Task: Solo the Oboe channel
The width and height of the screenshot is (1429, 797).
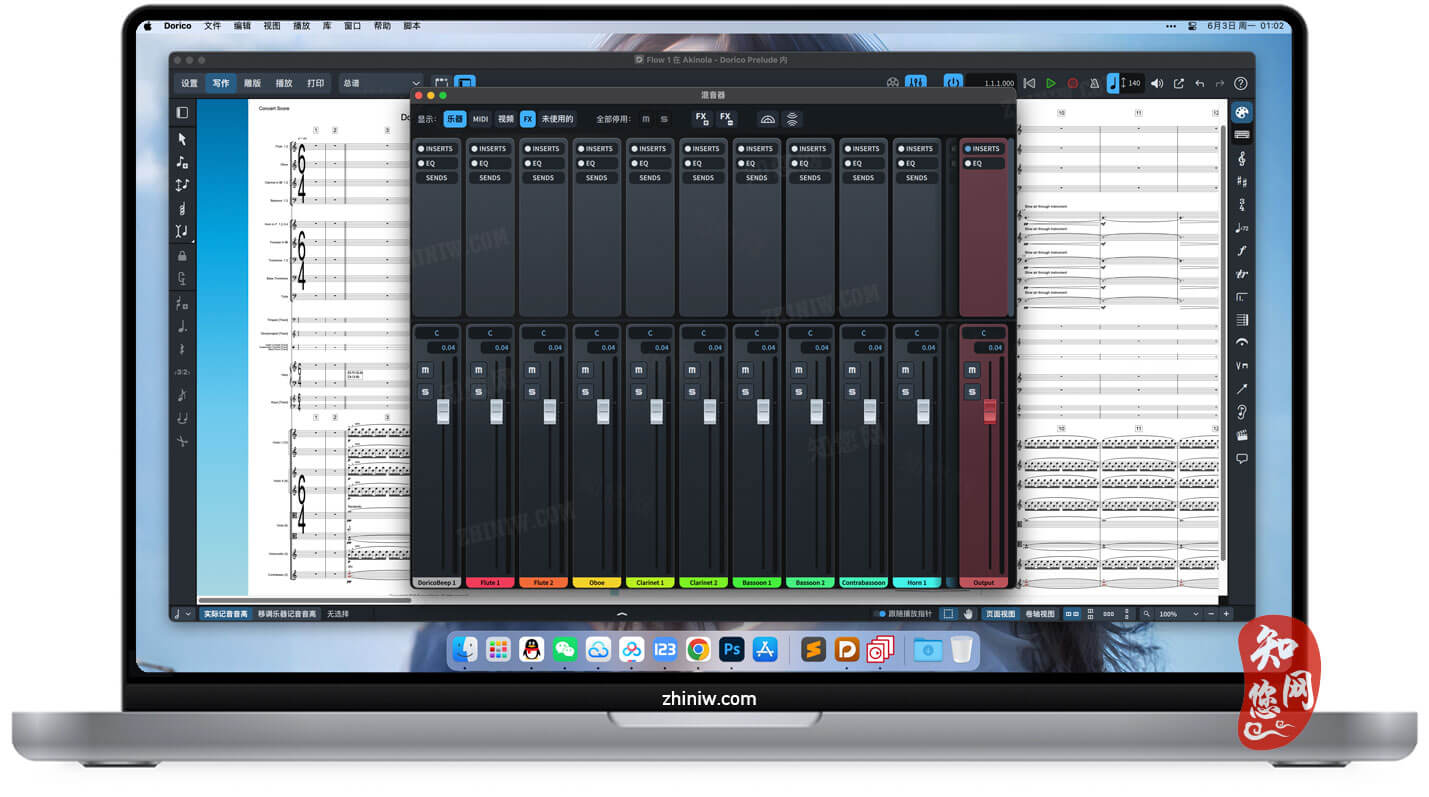Action: [585, 392]
